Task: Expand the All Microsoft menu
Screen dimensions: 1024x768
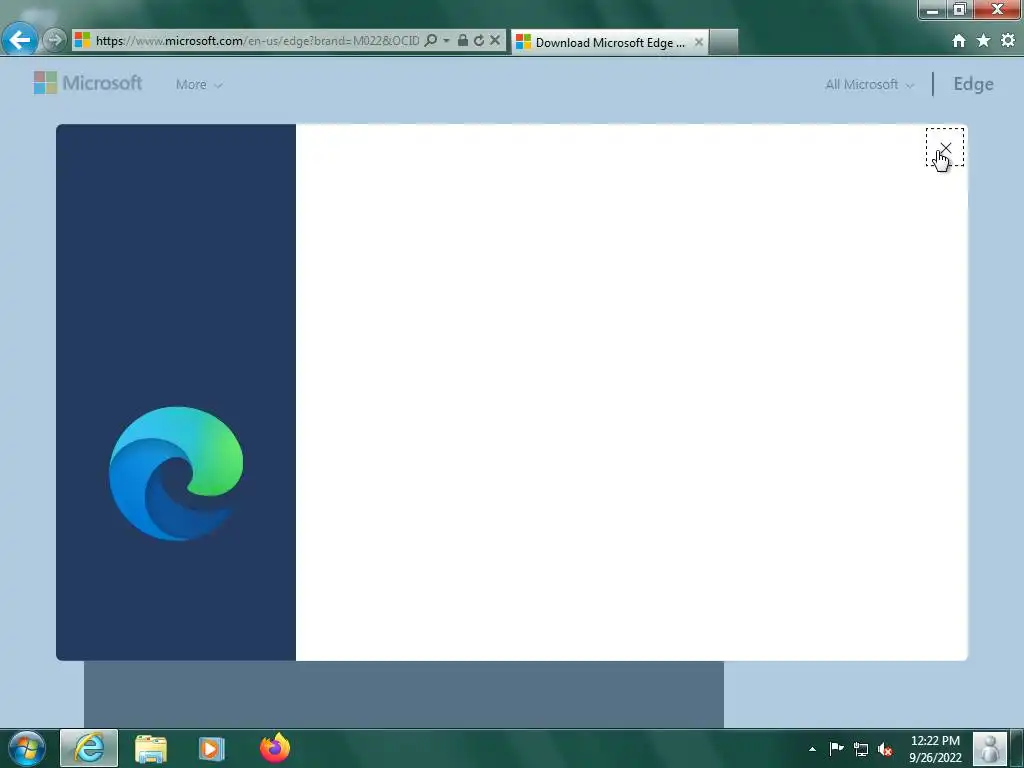Action: point(869,84)
